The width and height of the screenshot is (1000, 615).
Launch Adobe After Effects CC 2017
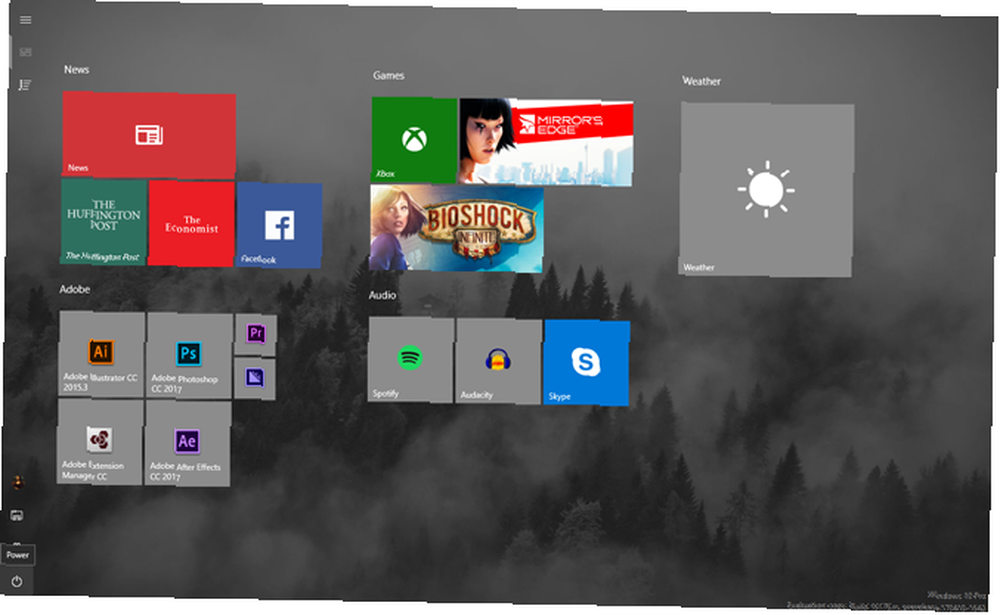tap(188, 443)
